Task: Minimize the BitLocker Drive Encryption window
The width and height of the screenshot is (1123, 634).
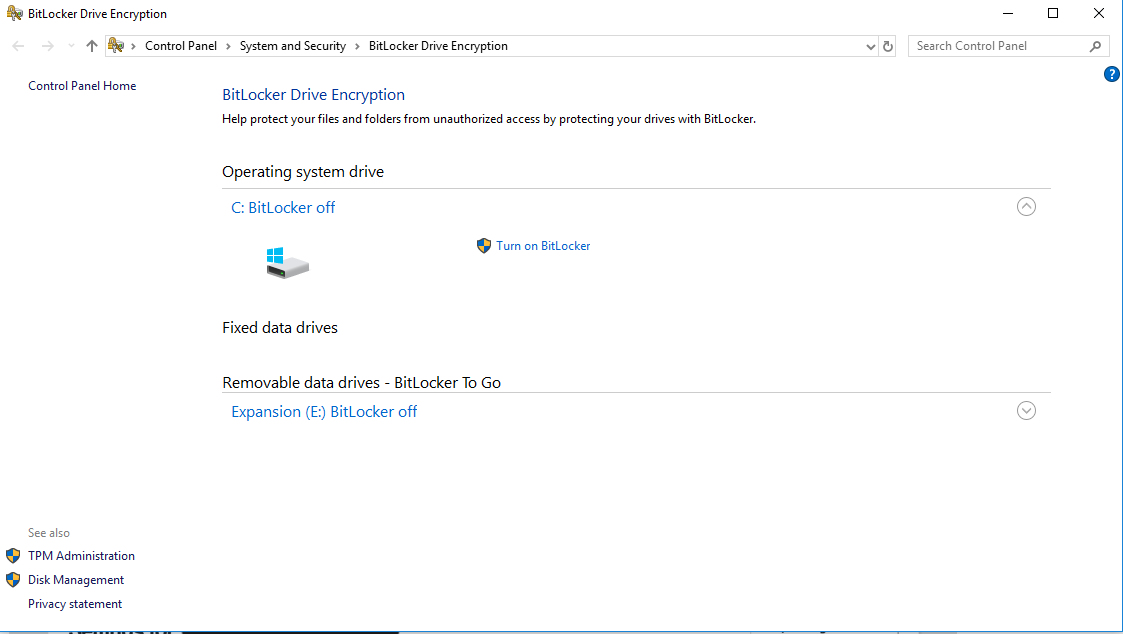Action: 1008,13
